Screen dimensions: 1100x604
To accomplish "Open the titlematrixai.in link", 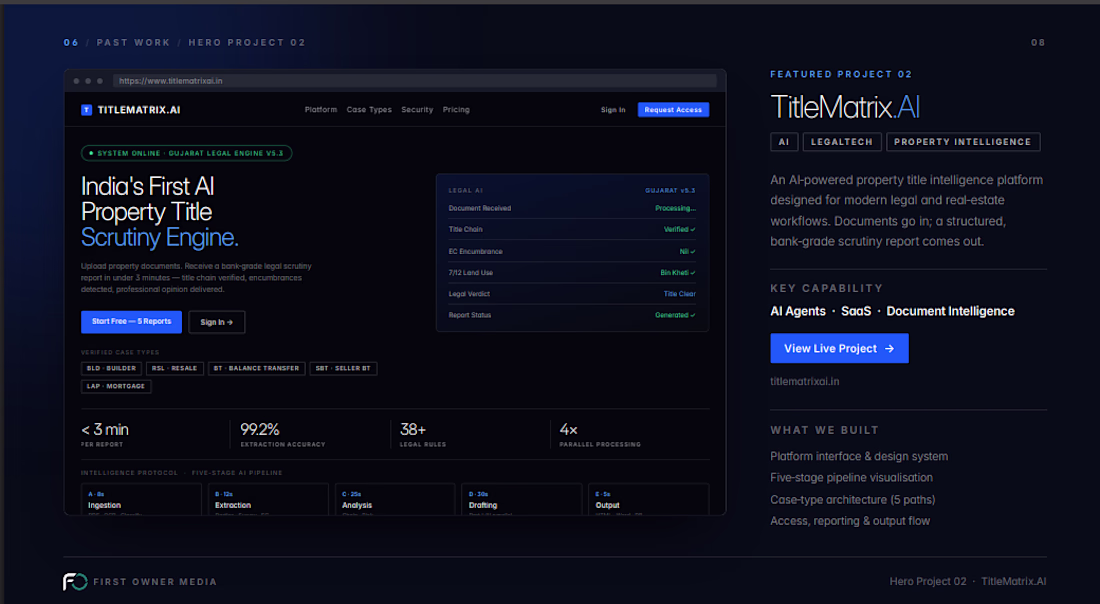I will click(805, 382).
